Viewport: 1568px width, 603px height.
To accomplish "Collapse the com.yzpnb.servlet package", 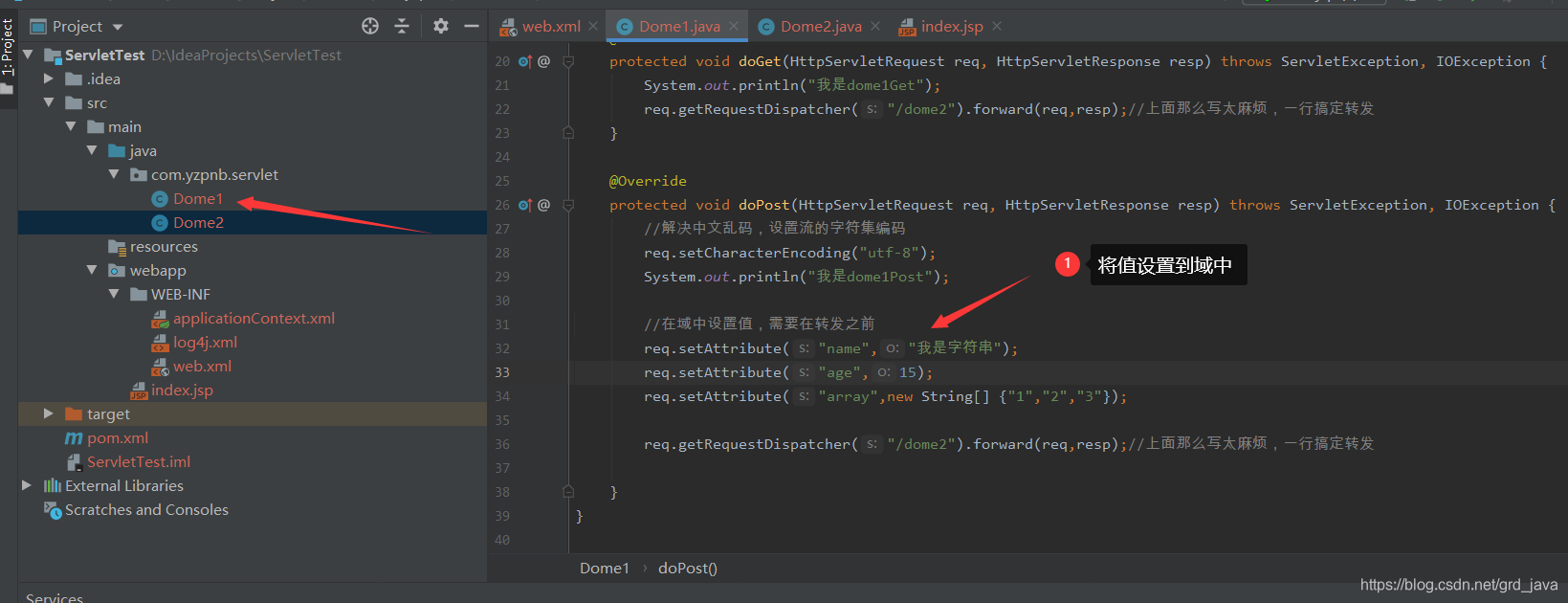I will (114, 174).
